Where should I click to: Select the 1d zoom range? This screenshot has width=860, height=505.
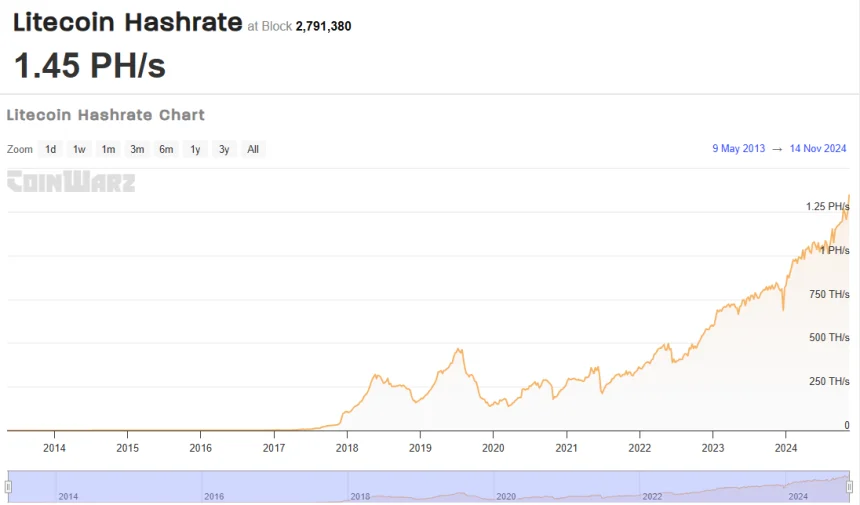click(x=50, y=149)
